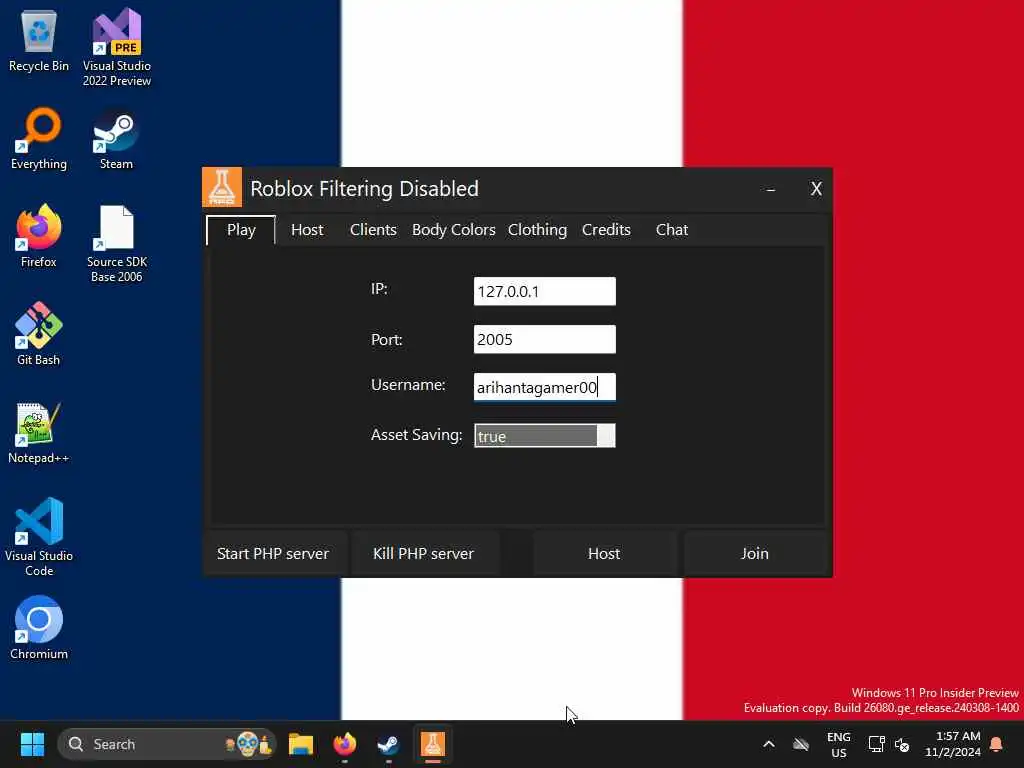Select the Chromium desktop icon
Image resolution: width=1024 pixels, height=768 pixels.
coord(39,628)
